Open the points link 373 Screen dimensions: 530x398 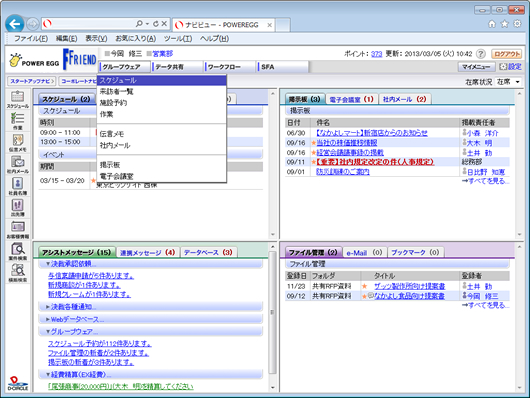tap(377, 54)
